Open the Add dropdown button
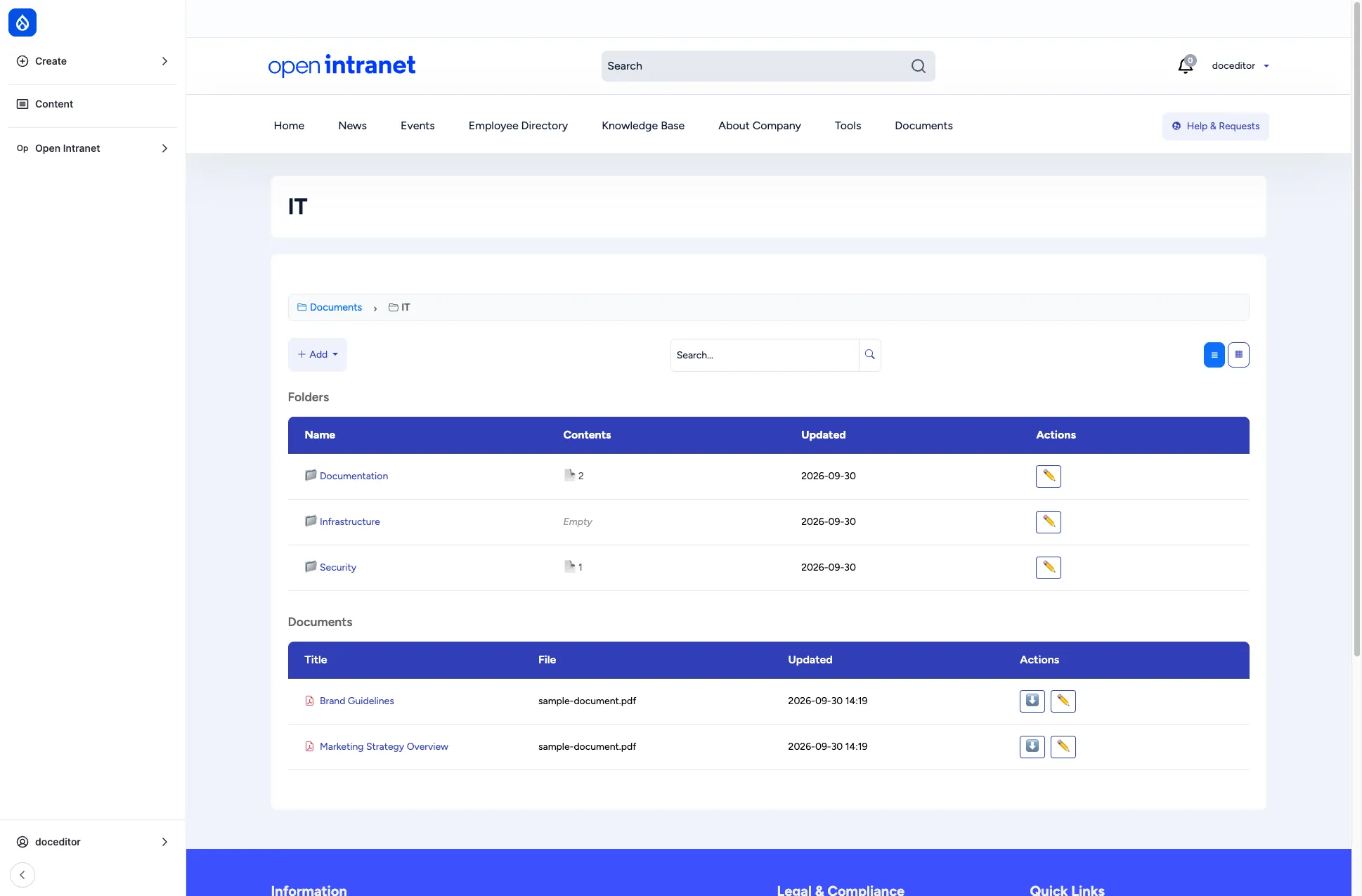The width and height of the screenshot is (1362, 896). coord(318,355)
